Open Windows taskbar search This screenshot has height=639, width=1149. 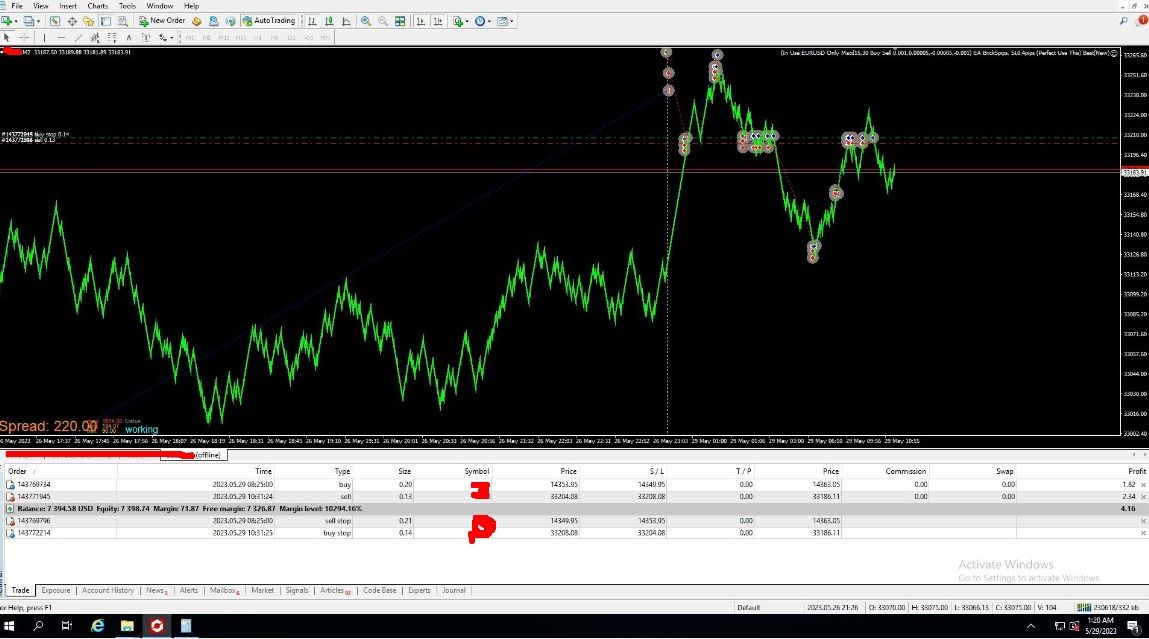pos(38,626)
